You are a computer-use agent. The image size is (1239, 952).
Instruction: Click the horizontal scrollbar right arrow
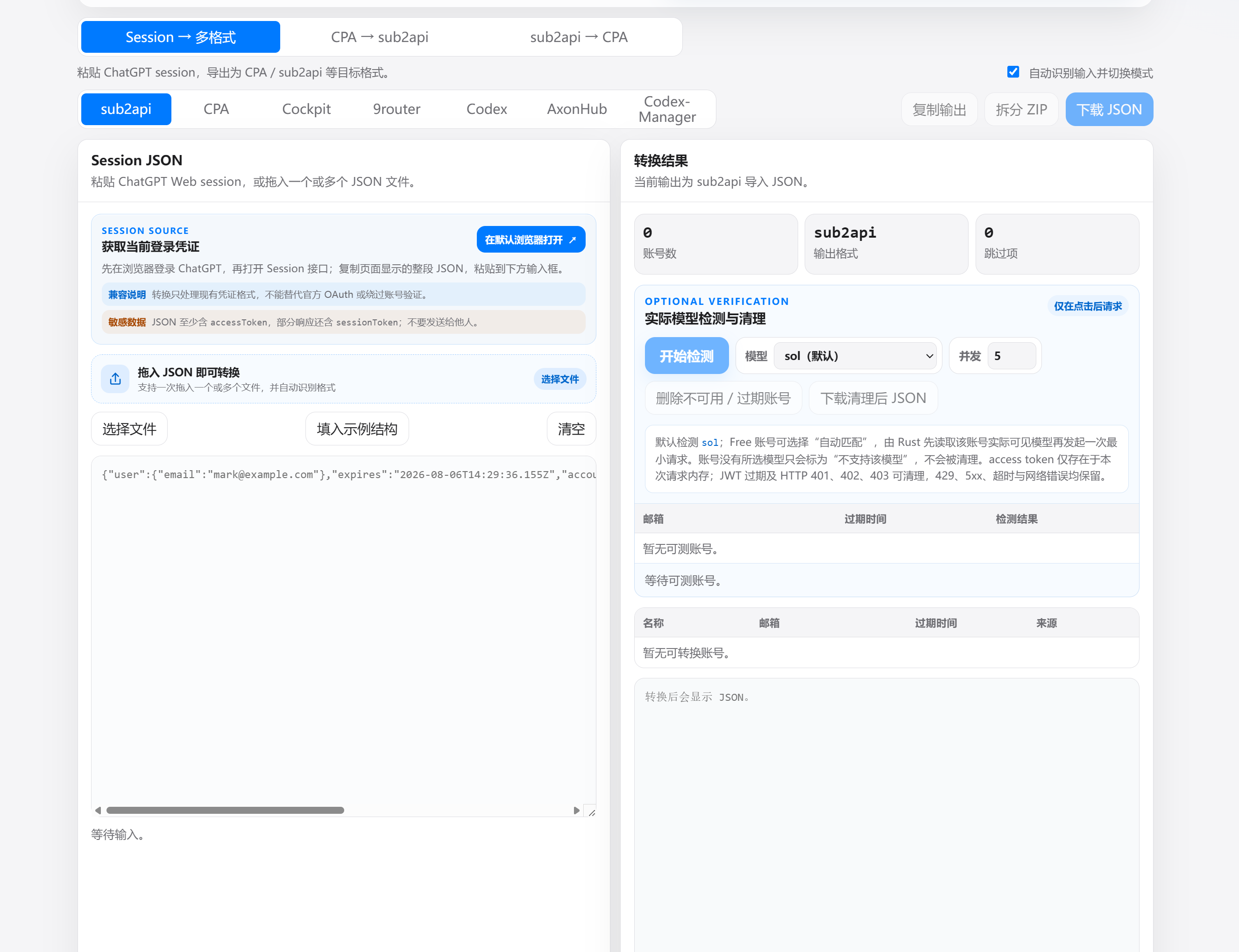pos(576,811)
